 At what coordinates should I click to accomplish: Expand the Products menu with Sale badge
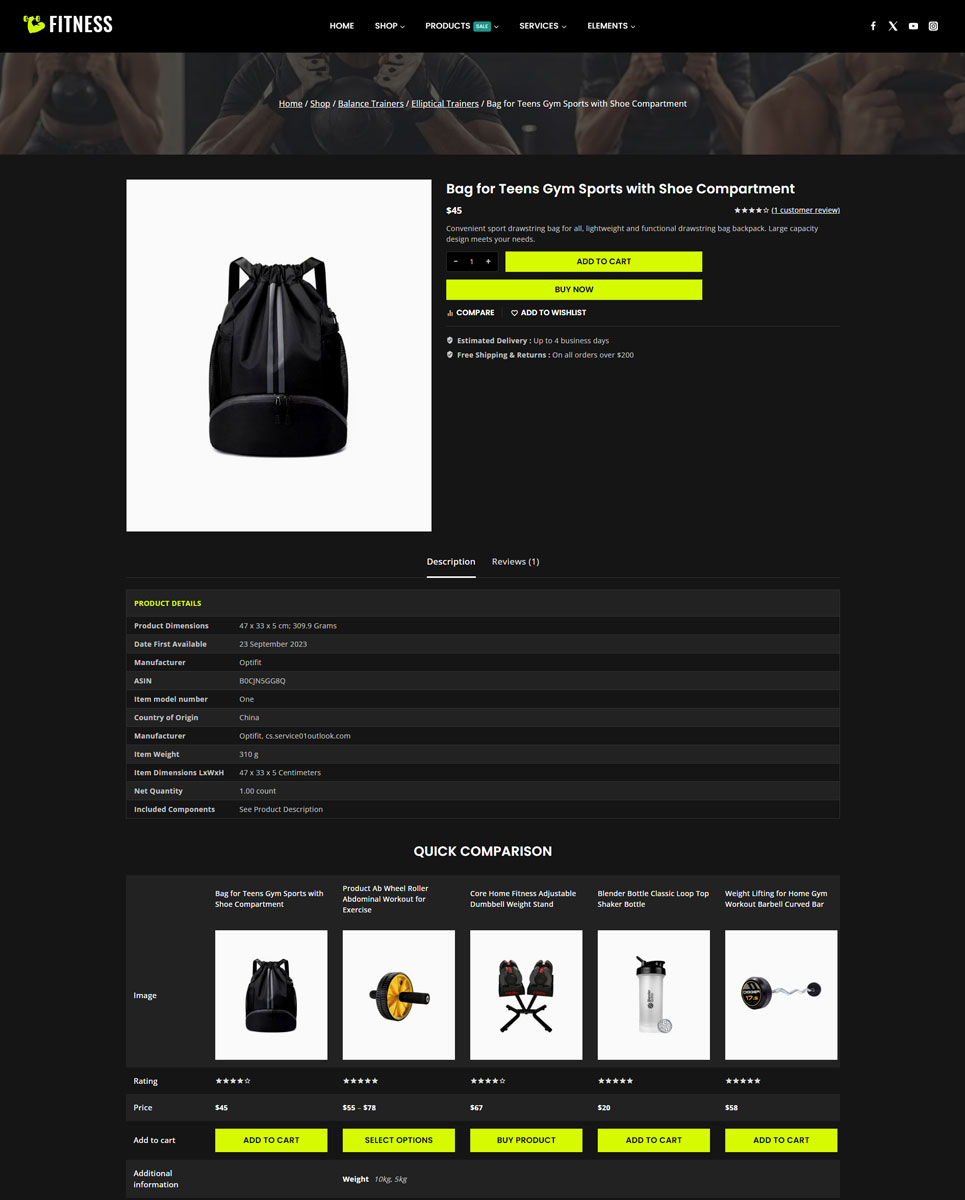click(x=462, y=26)
